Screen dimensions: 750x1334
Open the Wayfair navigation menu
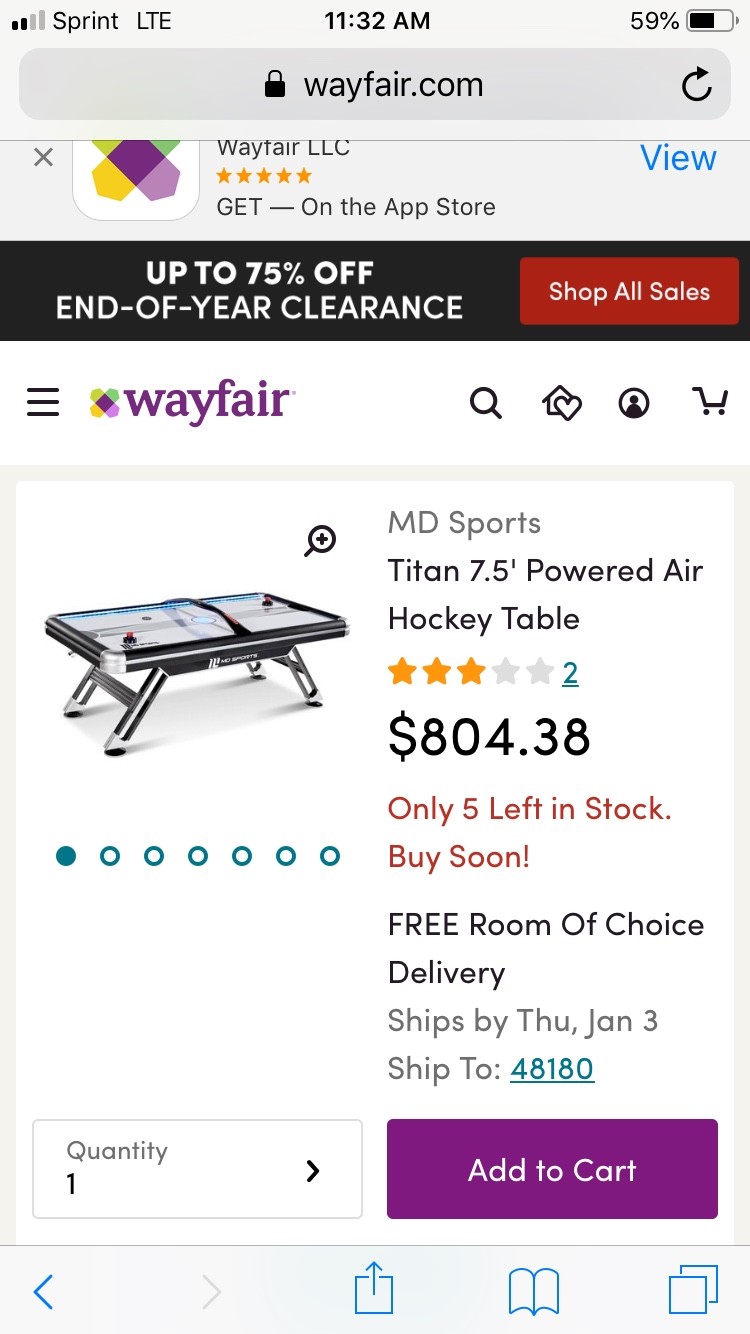(42, 402)
